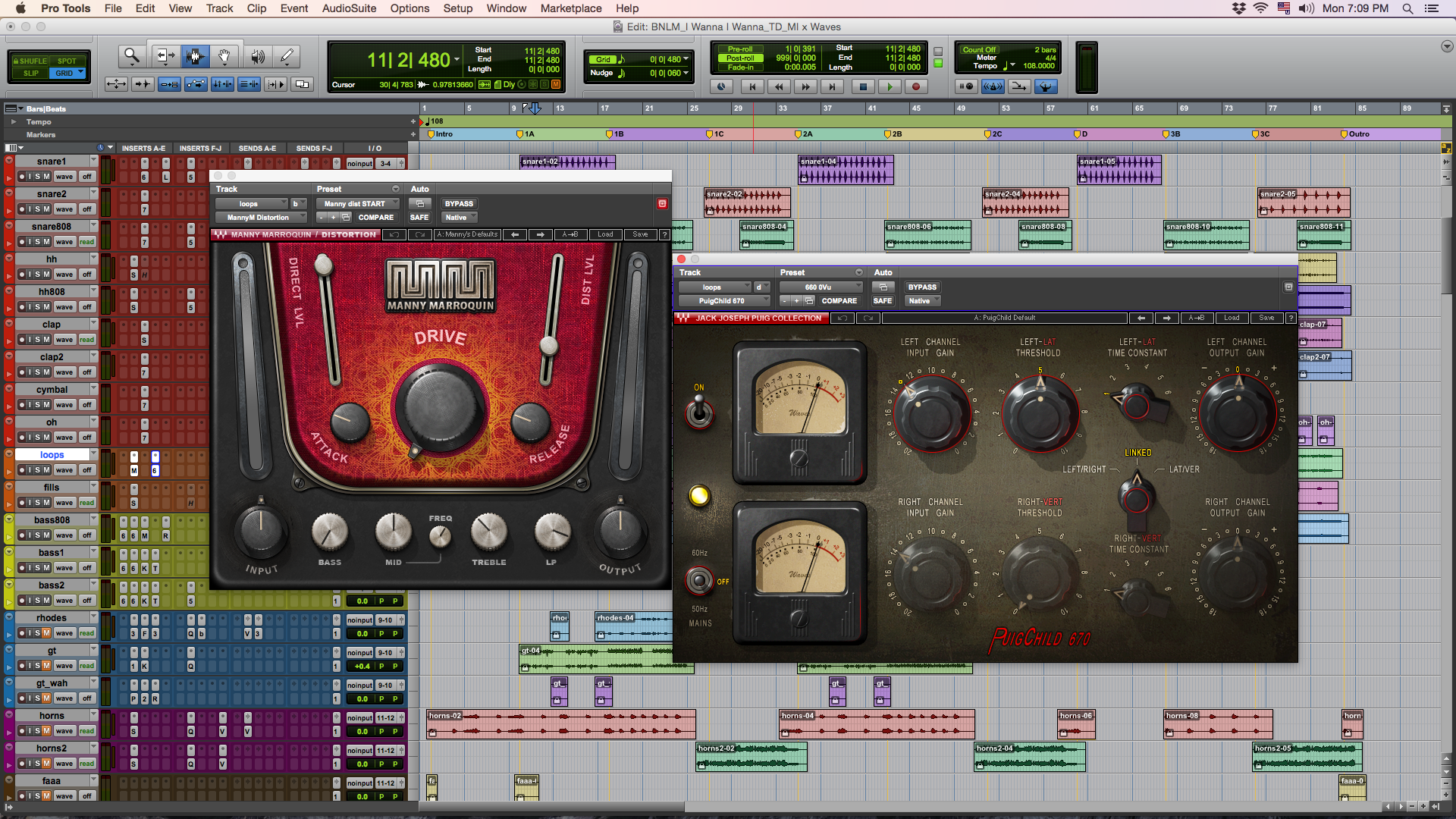Open the Manny dist START preset dropdown
This screenshot has height=819, width=1456.
[359, 203]
